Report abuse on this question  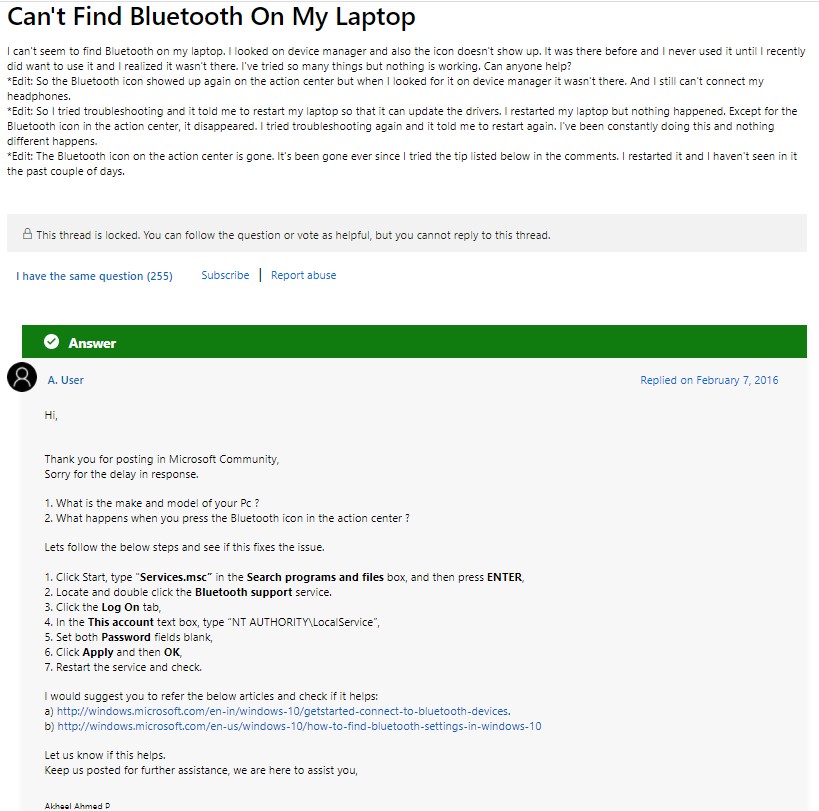click(303, 275)
